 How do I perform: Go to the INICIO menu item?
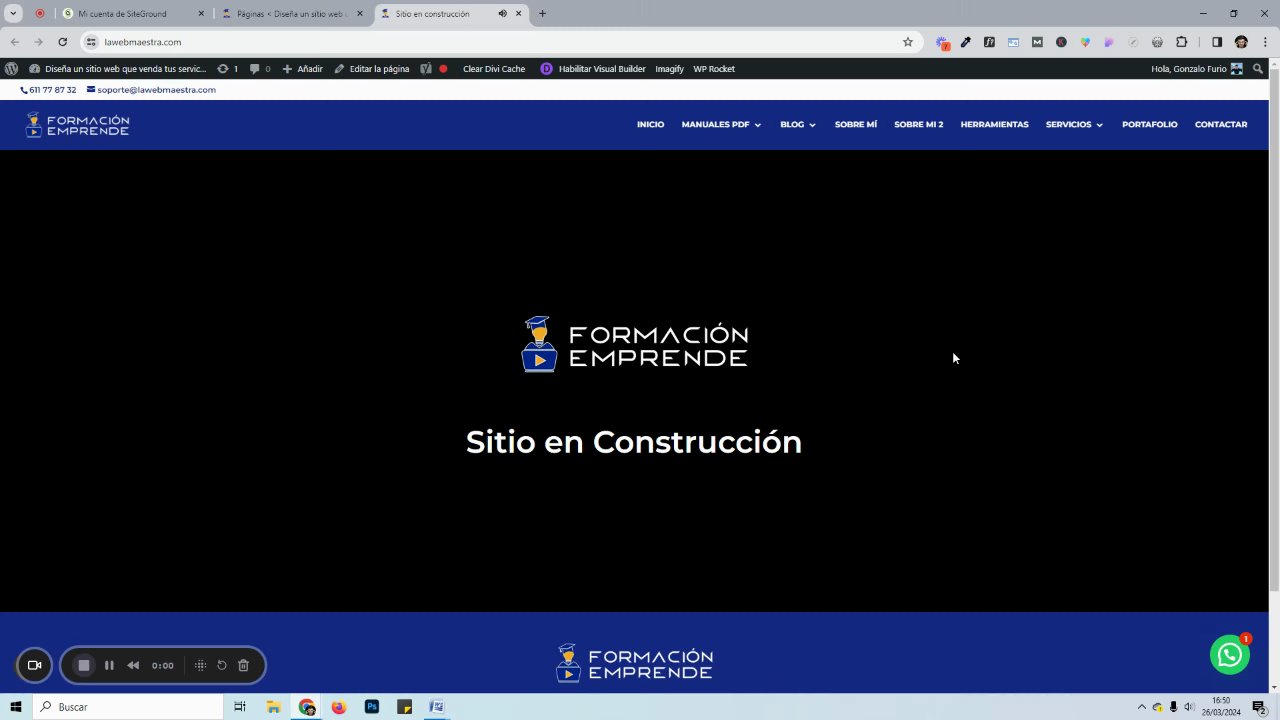point(650,125)
